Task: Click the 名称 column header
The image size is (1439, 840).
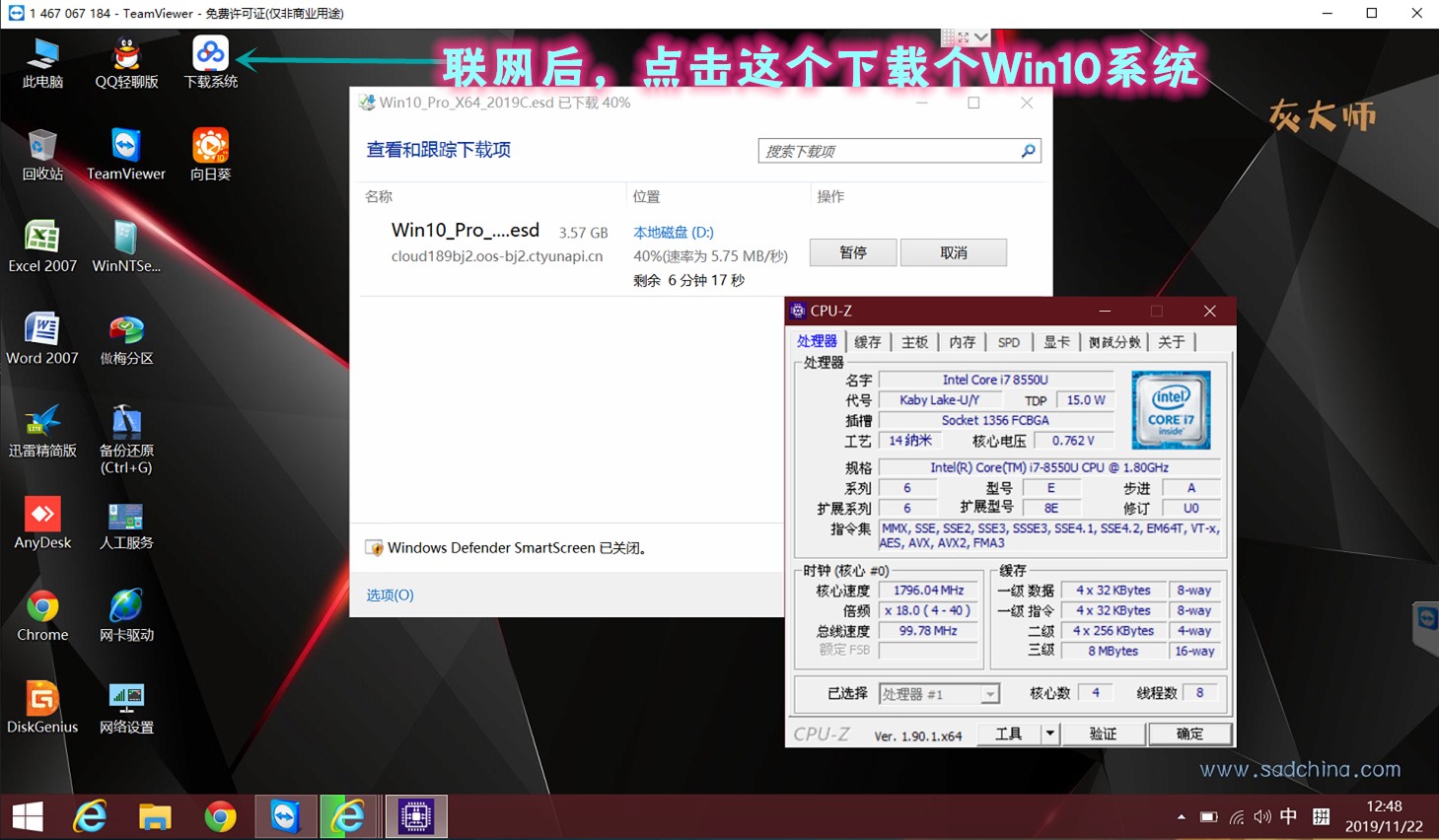Action: pos(379,196)
